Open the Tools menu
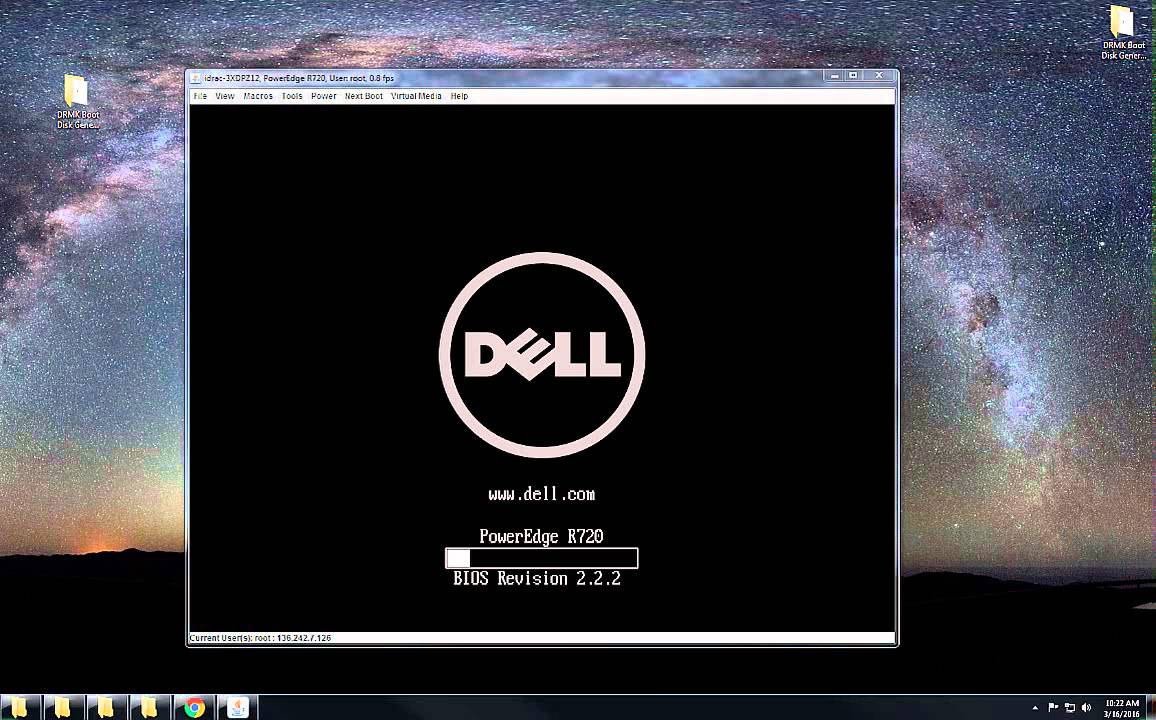 click(x=292, y=96)
